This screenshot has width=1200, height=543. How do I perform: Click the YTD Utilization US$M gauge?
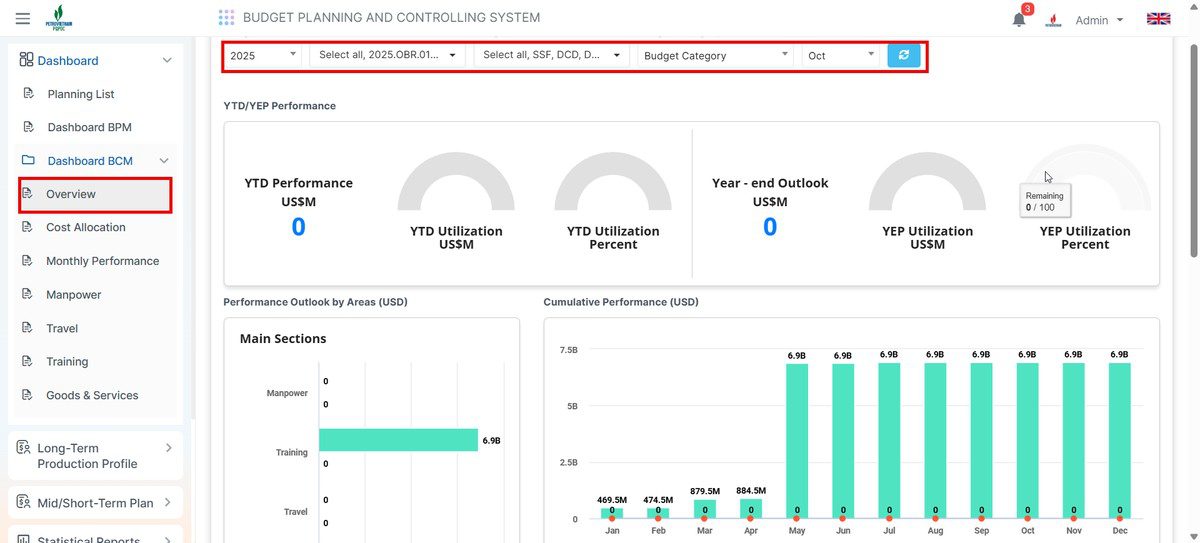pos(456,181)
